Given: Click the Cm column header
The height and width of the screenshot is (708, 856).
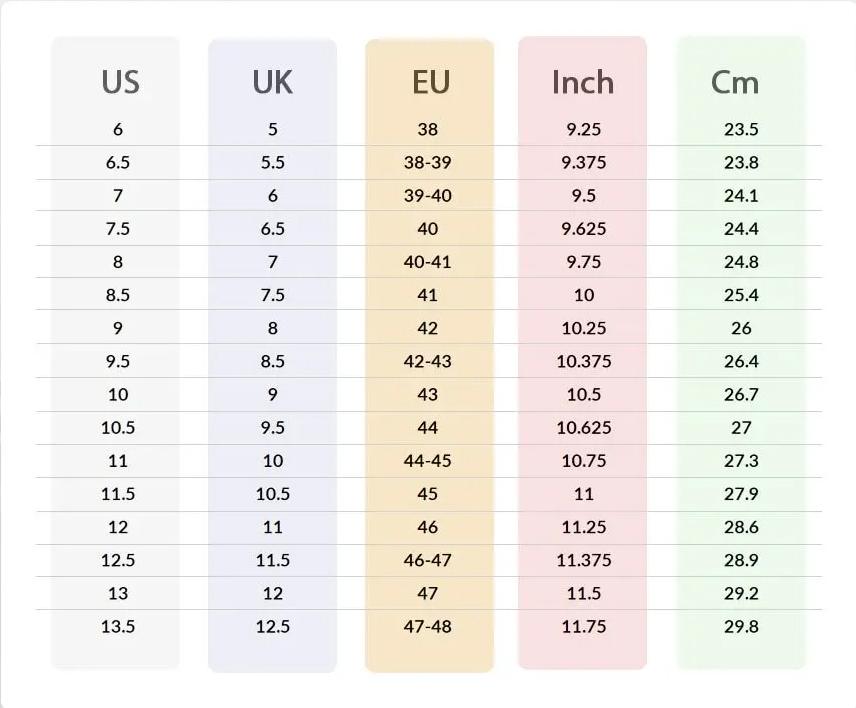Looking at the screenshot, I should (x=735, y=82).
